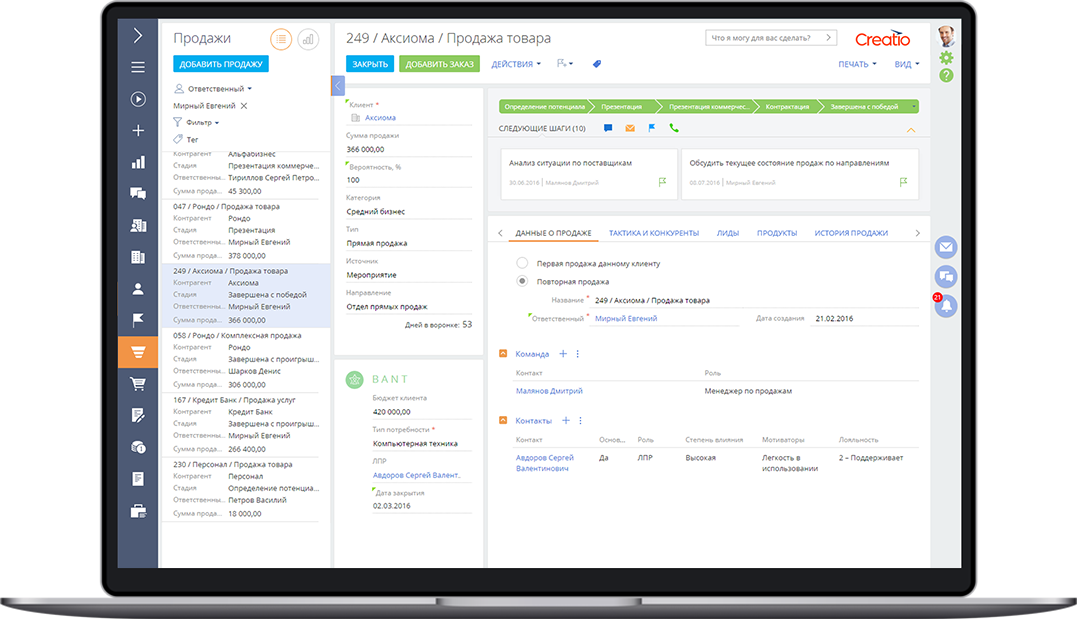Add a team member with Команда plus
This screenshot has height=619, width=1077.
tap(563, 354)
